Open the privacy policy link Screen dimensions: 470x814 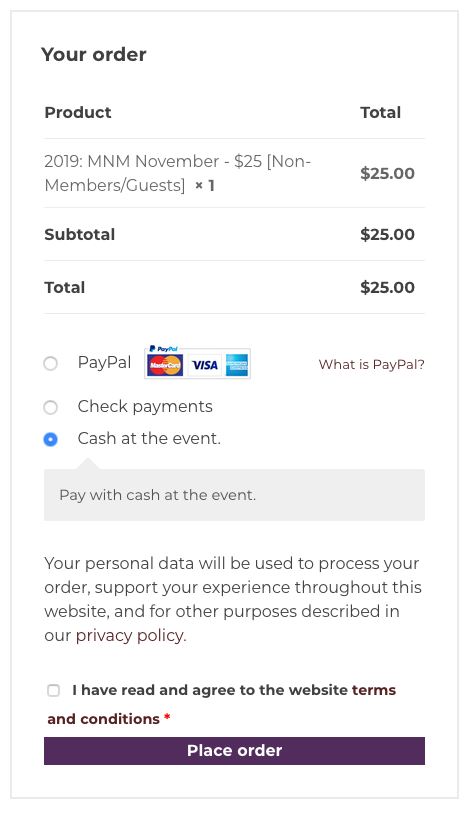click(130, 635)
